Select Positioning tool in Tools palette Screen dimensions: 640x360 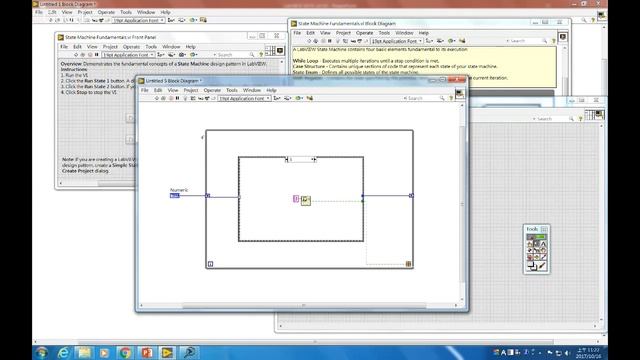[536, 244]
